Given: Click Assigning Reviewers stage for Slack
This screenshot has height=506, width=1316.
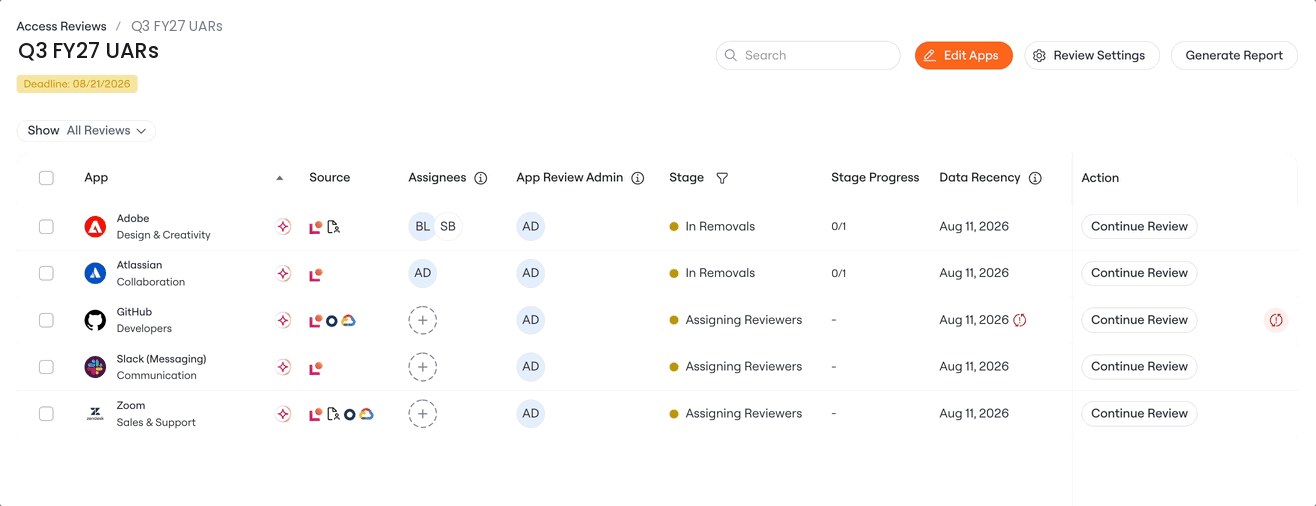Looking at the screenshot, I should click(735, 367).
